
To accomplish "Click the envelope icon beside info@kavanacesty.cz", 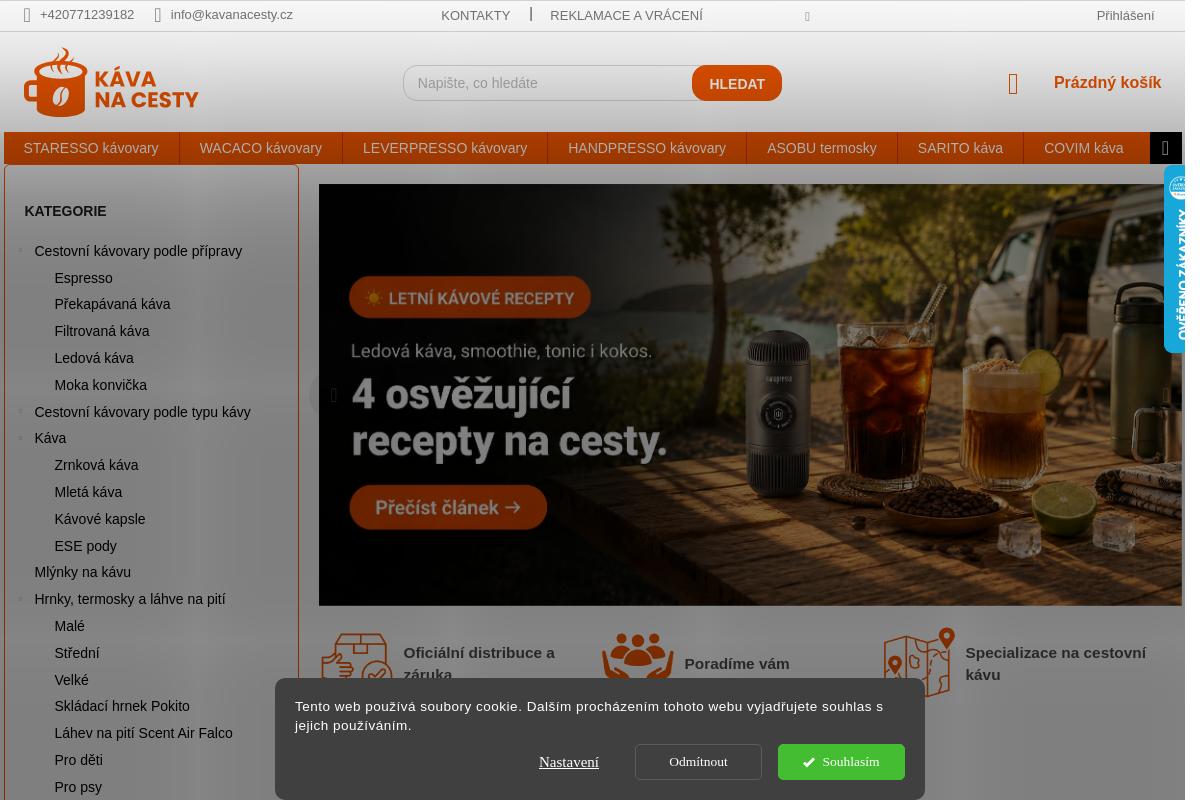I will pos(158,15).
